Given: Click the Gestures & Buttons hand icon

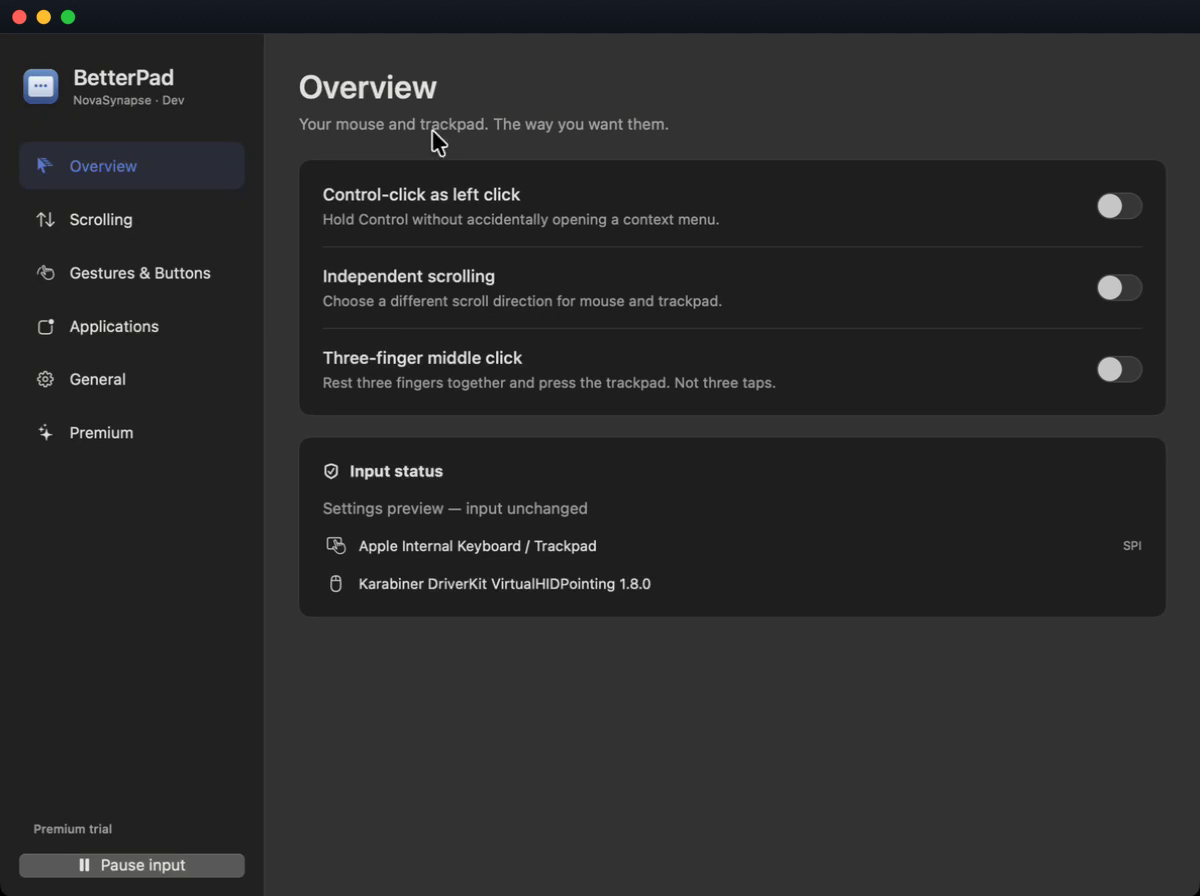Looking at the screenshot, I should click(x=45, y=273).
